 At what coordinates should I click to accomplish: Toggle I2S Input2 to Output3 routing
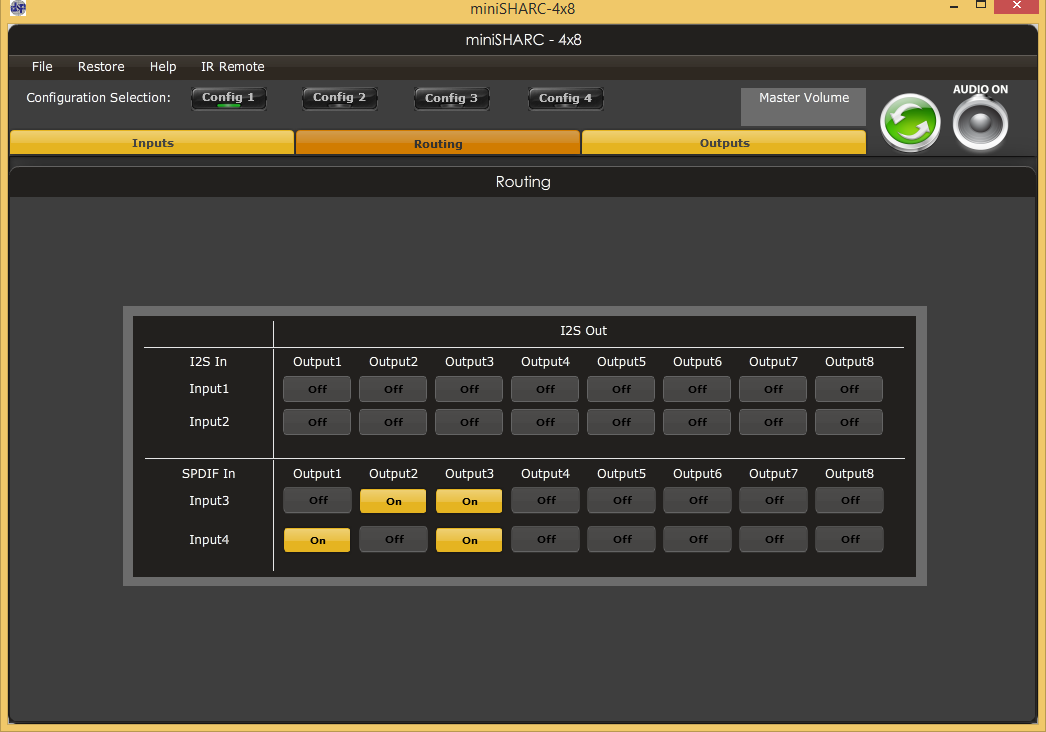[x=469, y=422]
